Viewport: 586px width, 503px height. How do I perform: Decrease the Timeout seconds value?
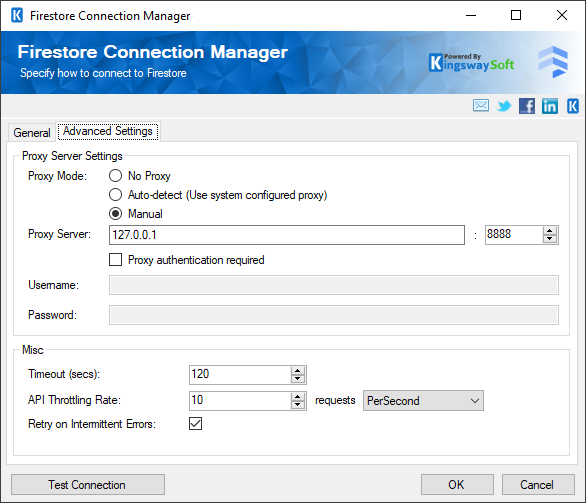[297, 379]
